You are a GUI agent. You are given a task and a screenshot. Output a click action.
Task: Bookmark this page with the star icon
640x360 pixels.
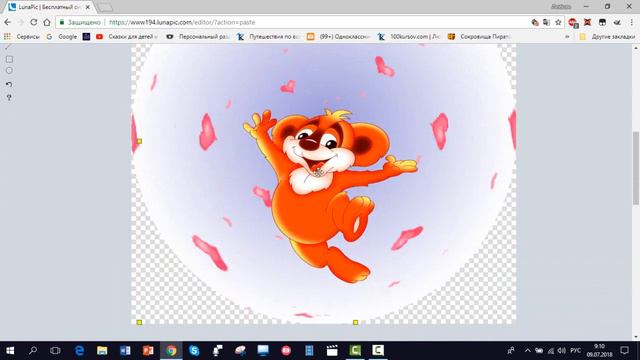[x=558, y=22]
